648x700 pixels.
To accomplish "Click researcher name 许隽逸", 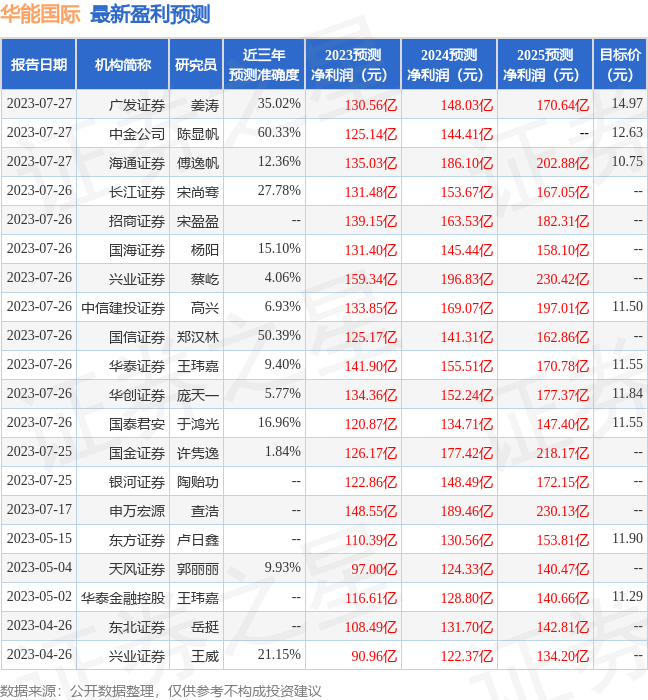I will 198,454.
